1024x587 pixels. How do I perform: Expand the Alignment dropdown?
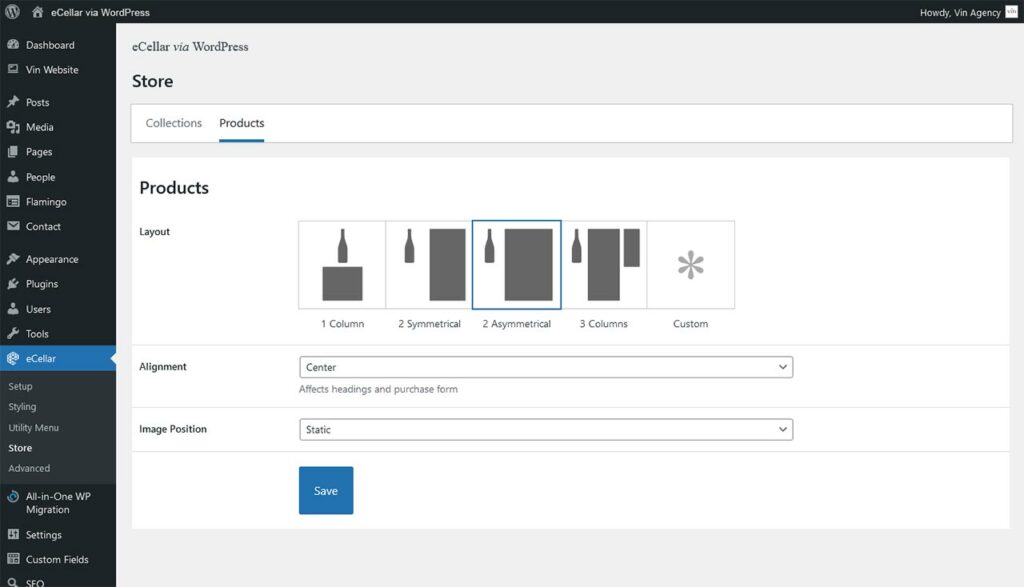tap(546, 367)
